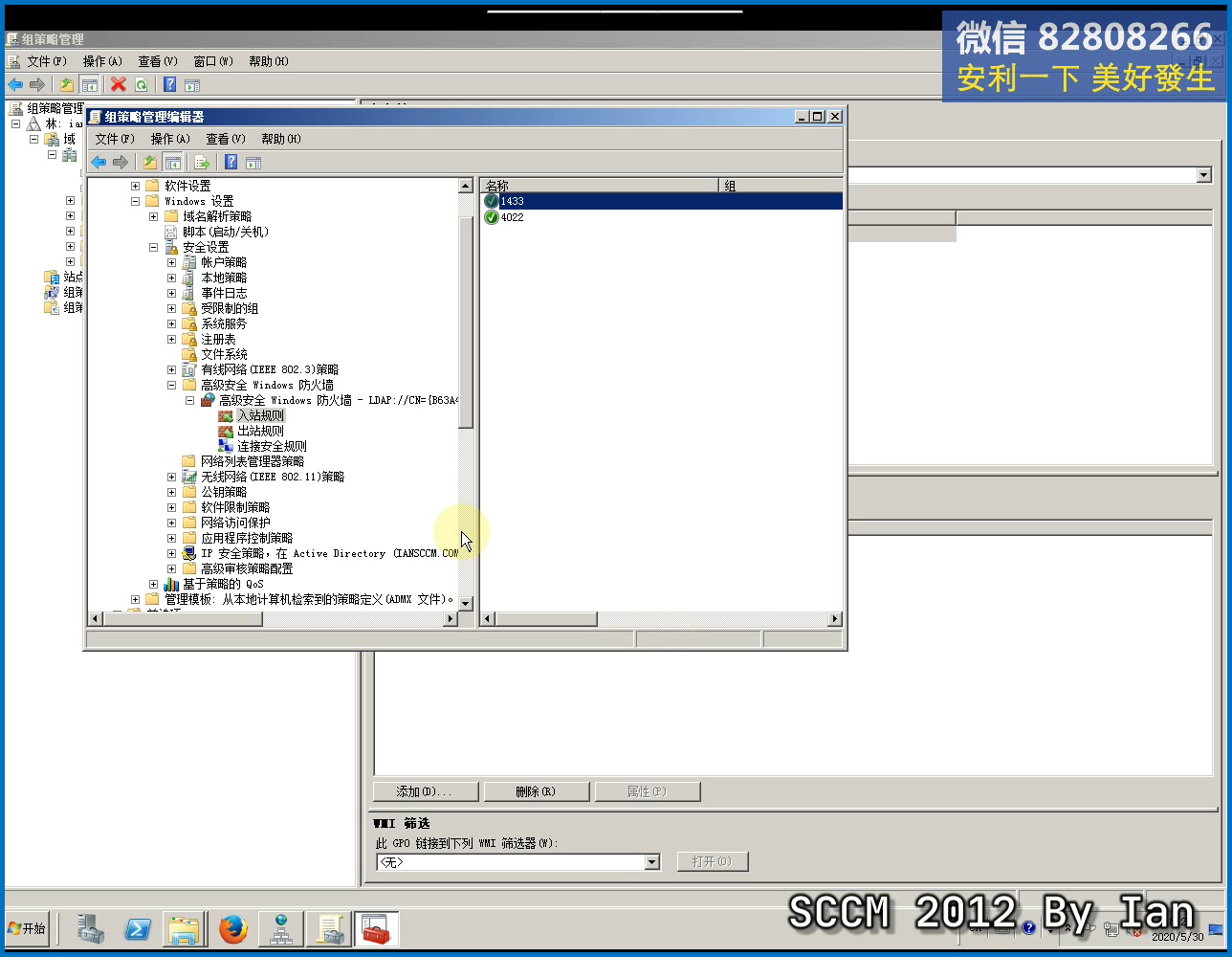Open 帮助(H) menu in Group Policy Editor
The image size is (1232, 957).
pos(281,139)
